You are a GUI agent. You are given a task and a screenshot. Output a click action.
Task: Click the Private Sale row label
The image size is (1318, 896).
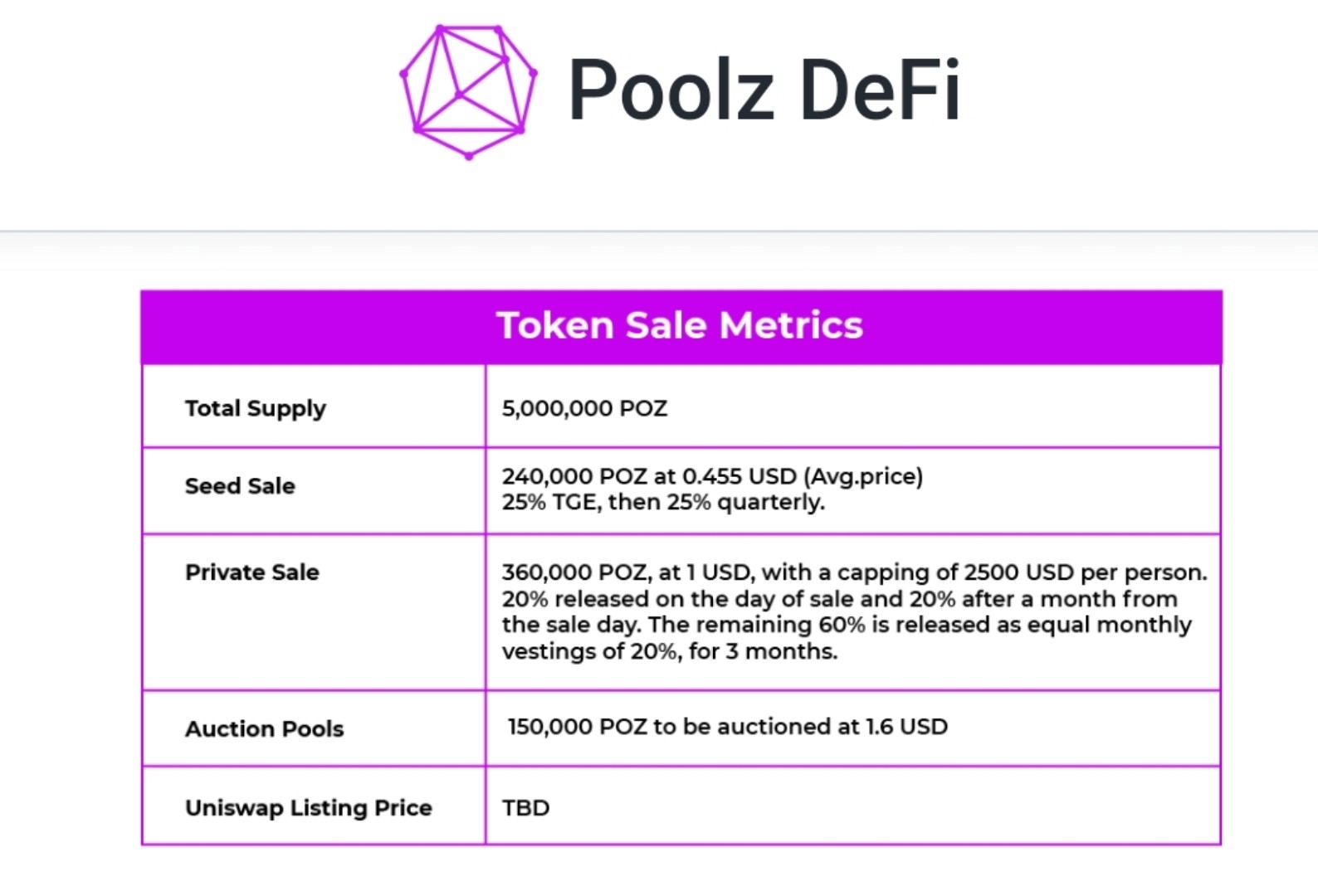pos(252,572)
